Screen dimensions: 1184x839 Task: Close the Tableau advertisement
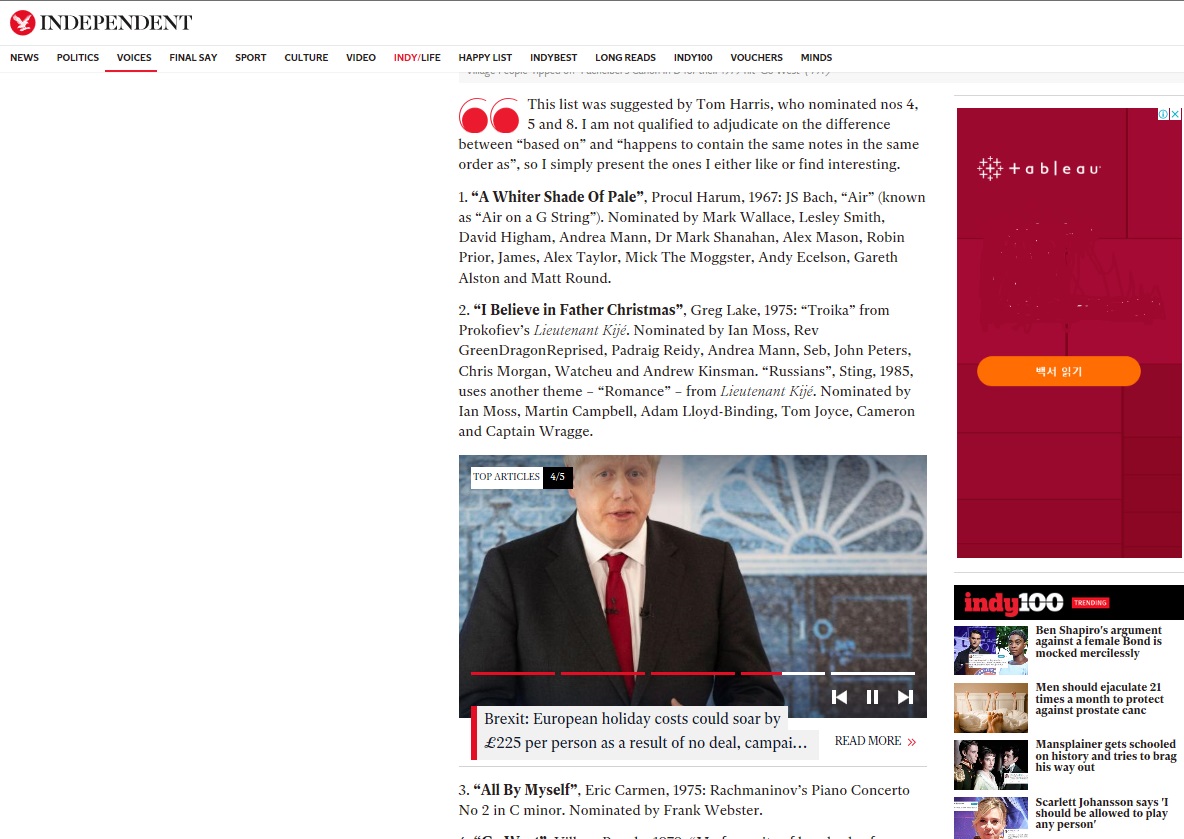(1176, 114)
